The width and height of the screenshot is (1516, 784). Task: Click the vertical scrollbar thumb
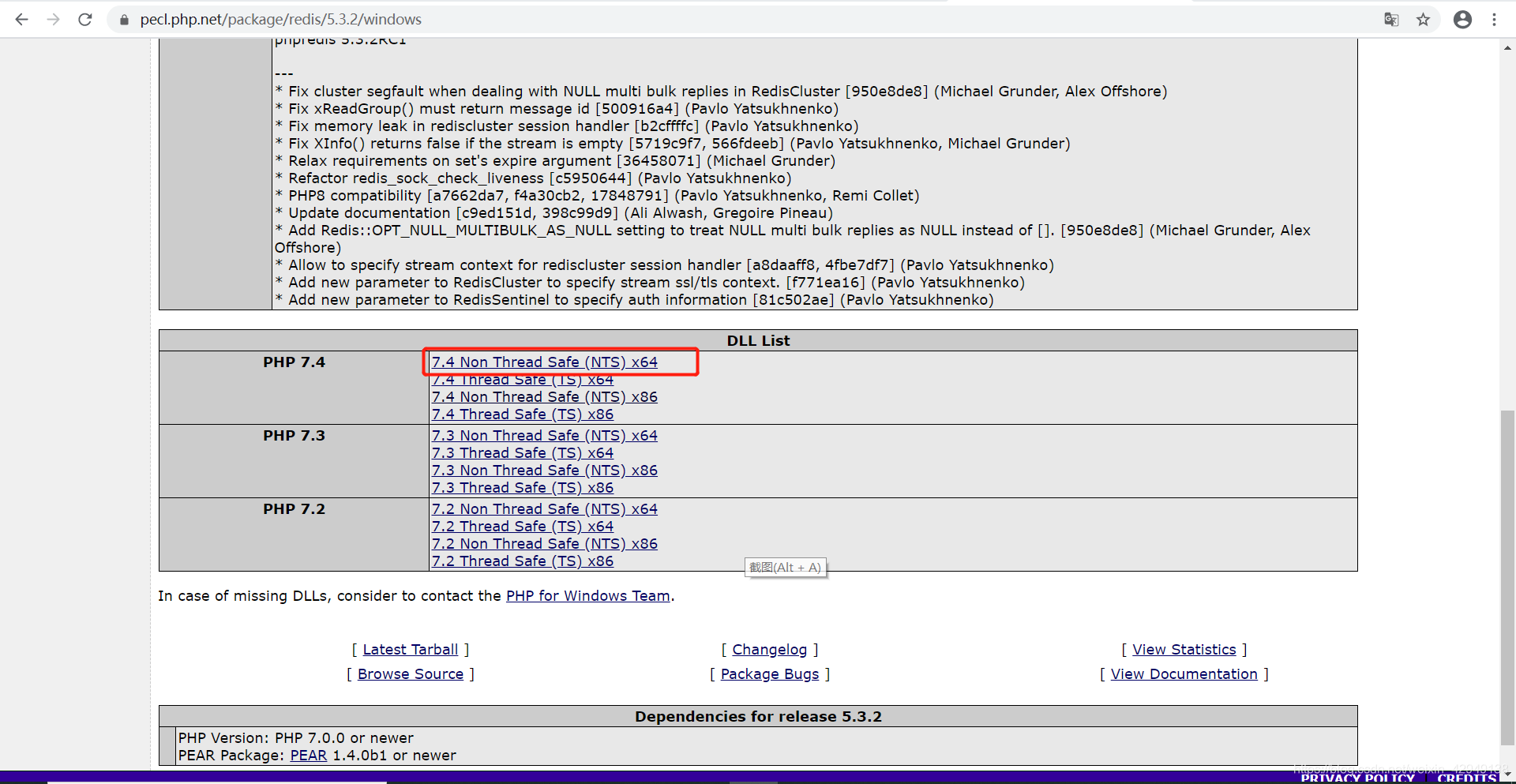pos(1507,577)
